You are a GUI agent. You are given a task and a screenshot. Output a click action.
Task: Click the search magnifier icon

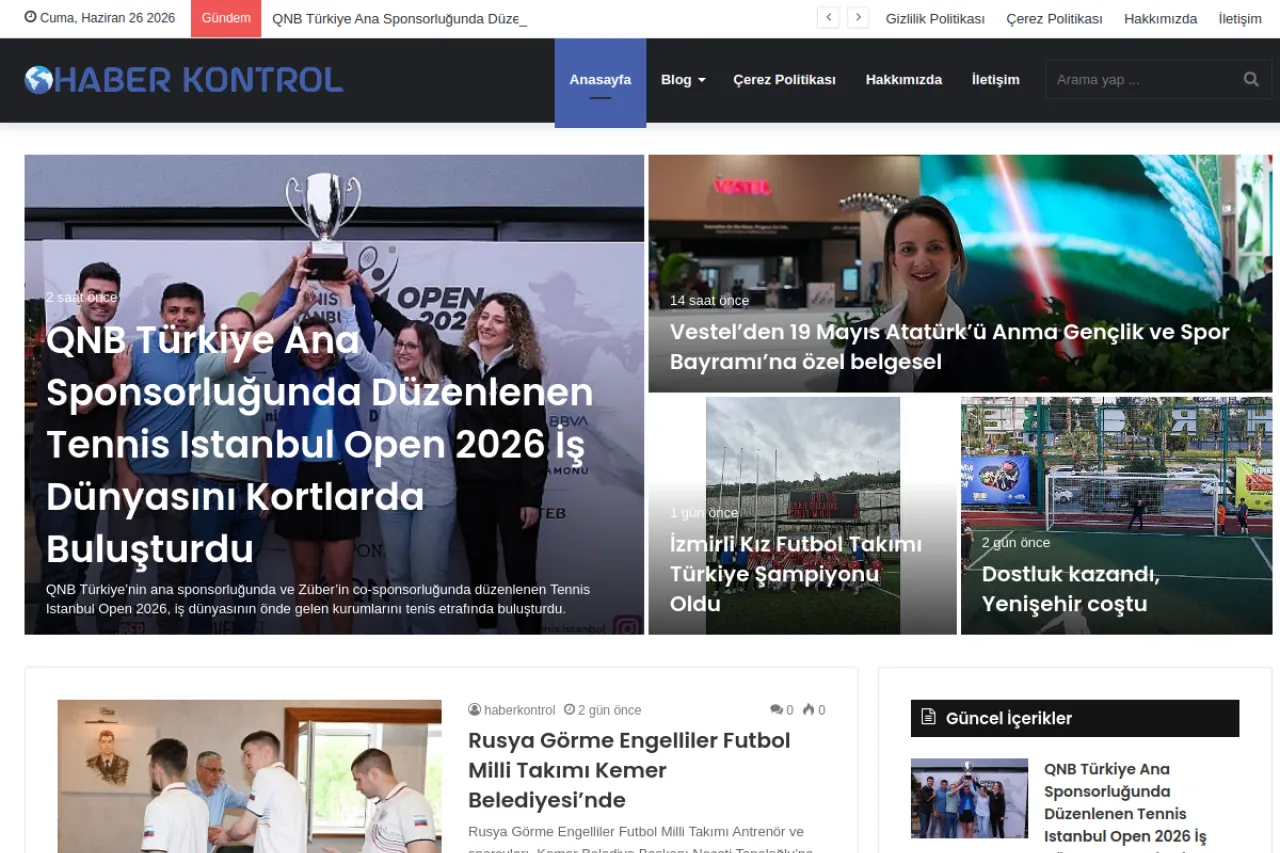point(1251,80)
